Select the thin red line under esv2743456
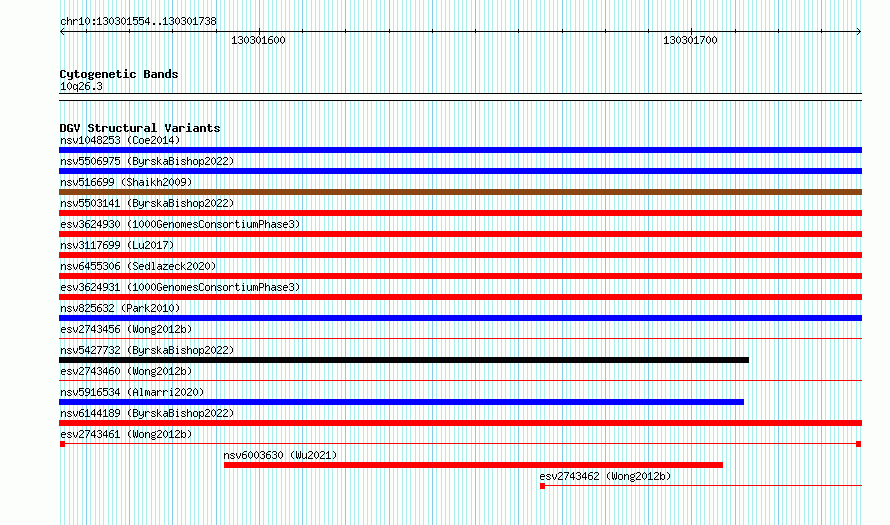The height and width of the screenshot is (525, 890). (x=460, y=339)
